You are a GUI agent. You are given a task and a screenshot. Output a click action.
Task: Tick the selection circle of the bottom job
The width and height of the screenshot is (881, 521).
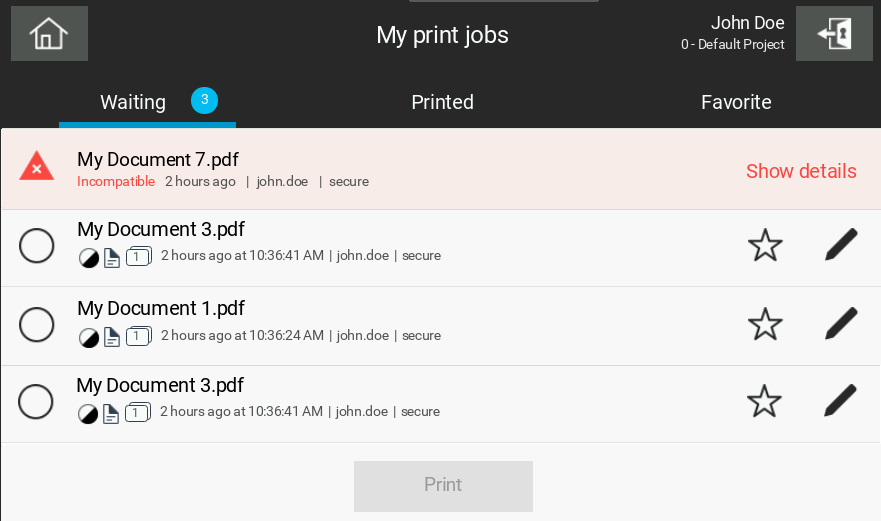(x=36, y=402)
